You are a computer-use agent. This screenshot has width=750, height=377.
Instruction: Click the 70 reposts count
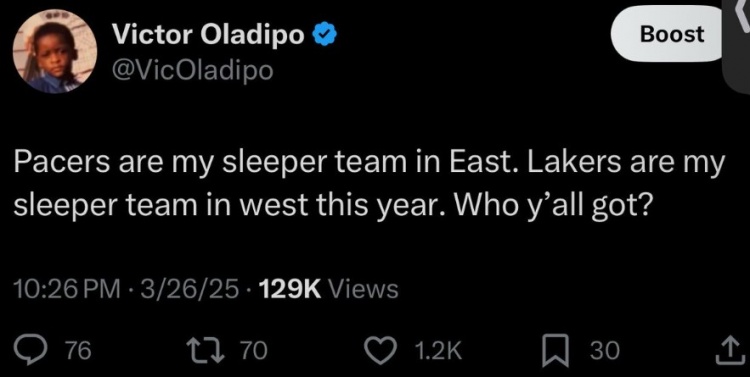pyautogui.click(x=253, y=351)
